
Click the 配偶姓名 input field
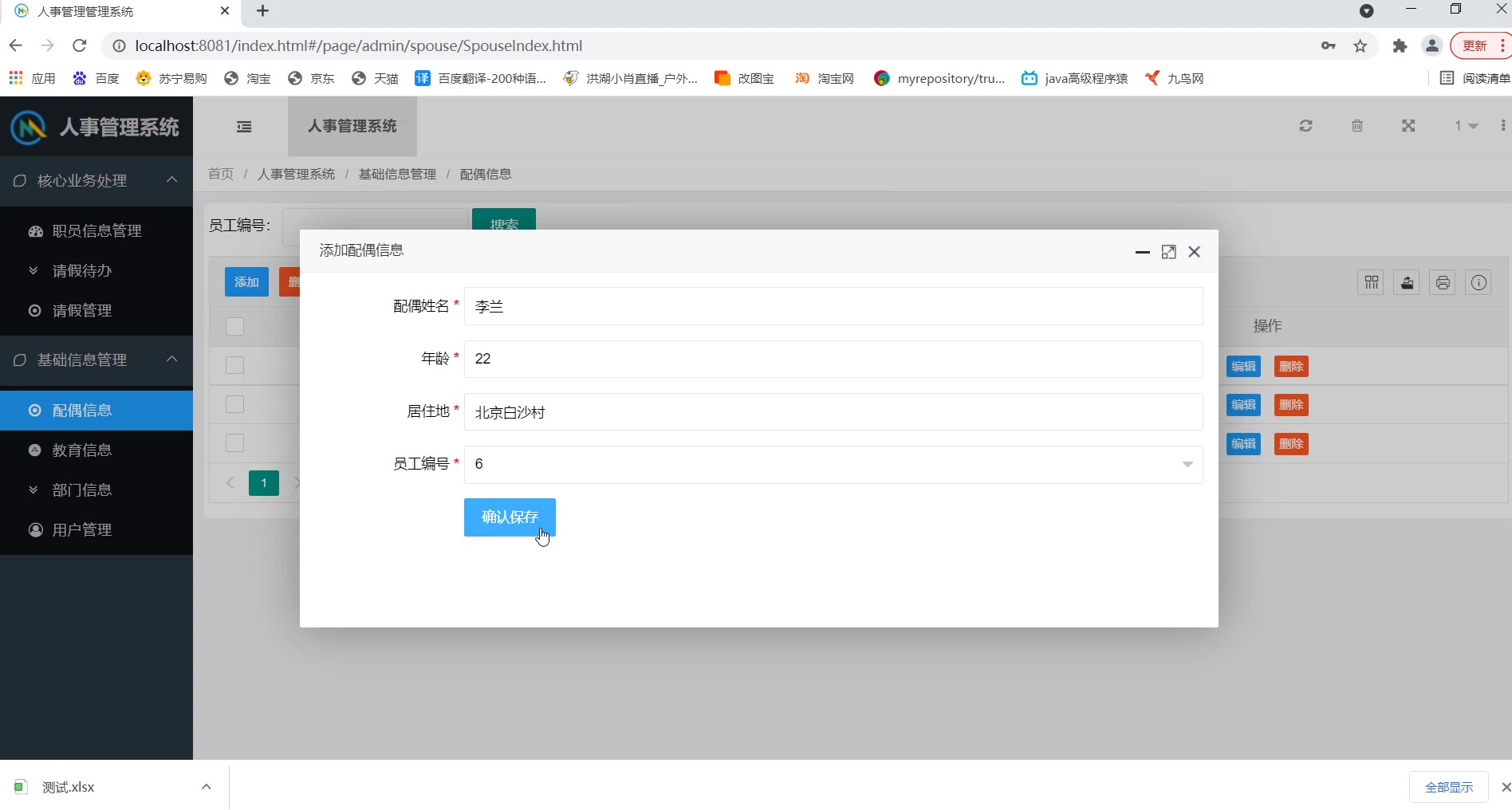[833, 306]
